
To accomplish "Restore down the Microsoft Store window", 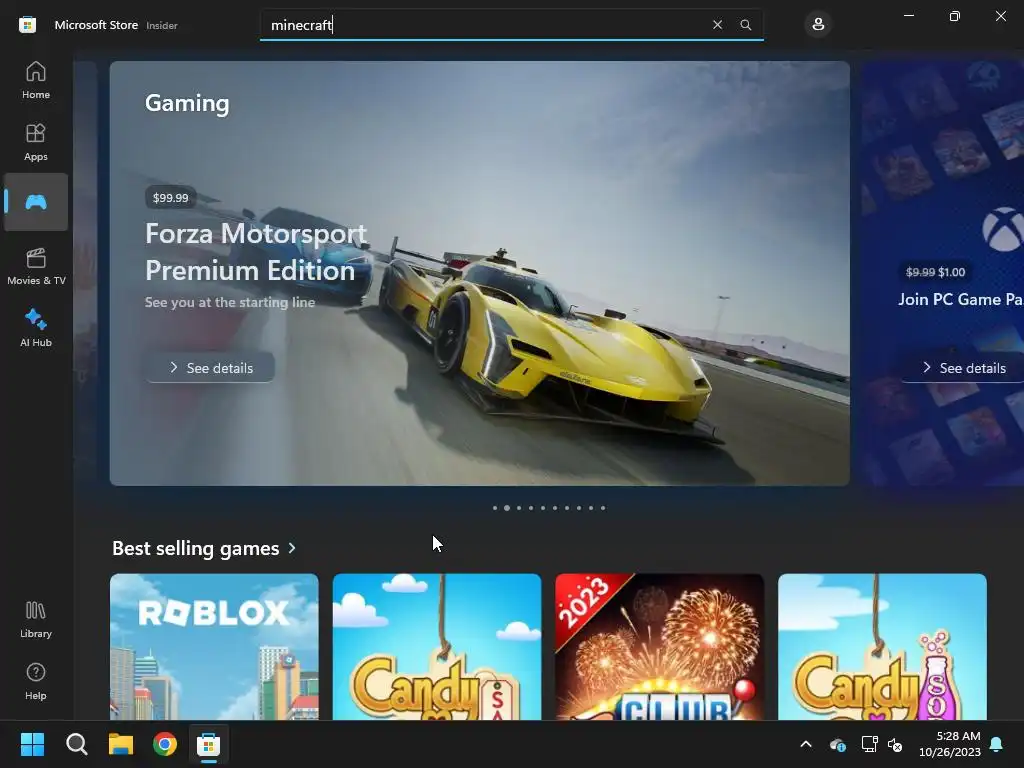I will 955,16.
